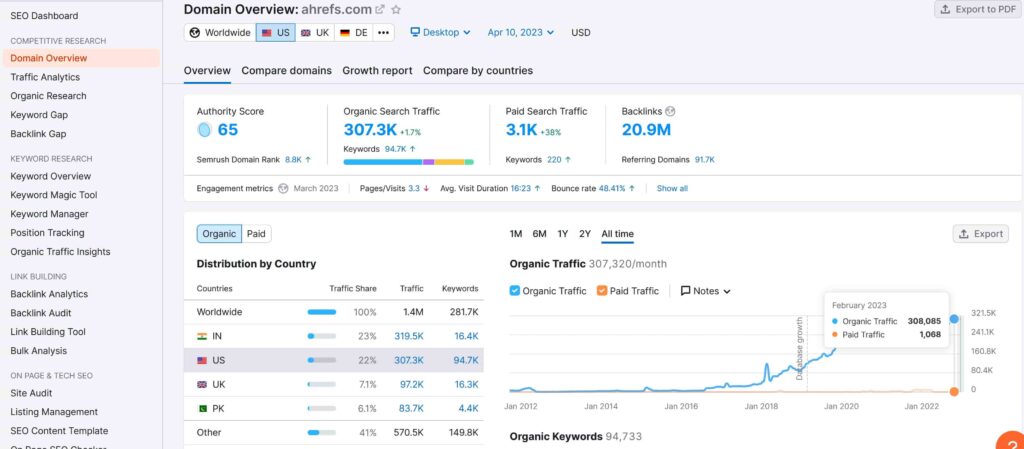The image size is (1024, 449).
Task: Click the Desktop monitor icon
Action: [415, 32]
